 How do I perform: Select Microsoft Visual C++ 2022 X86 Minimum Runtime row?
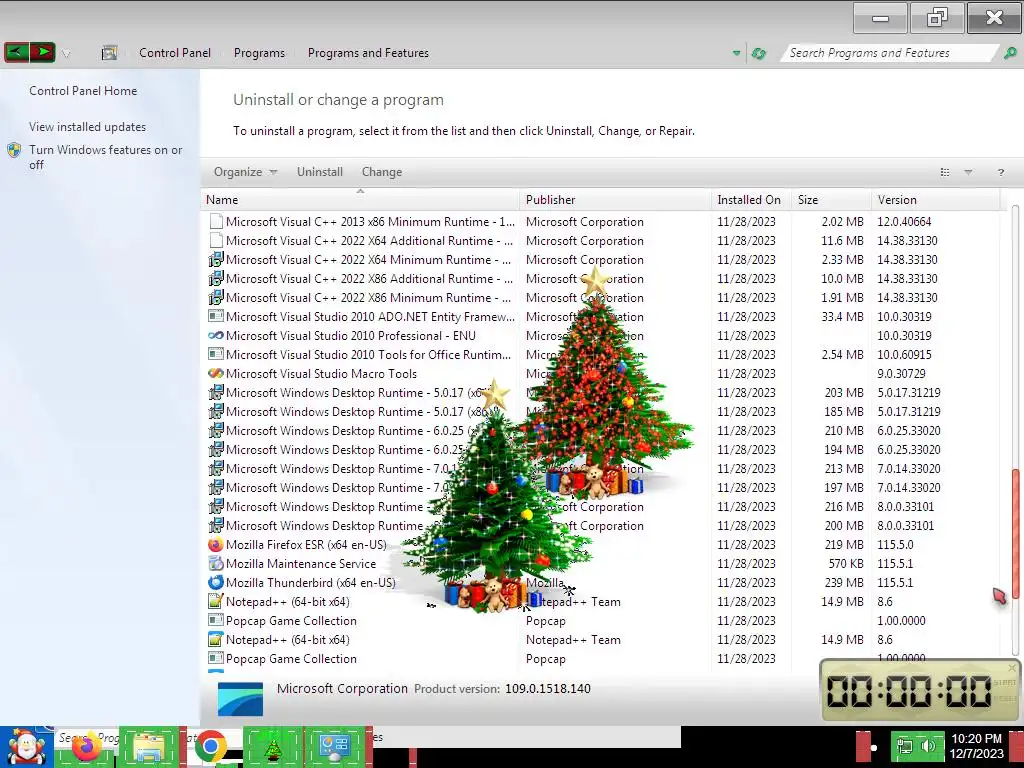(x=601, y=298)
